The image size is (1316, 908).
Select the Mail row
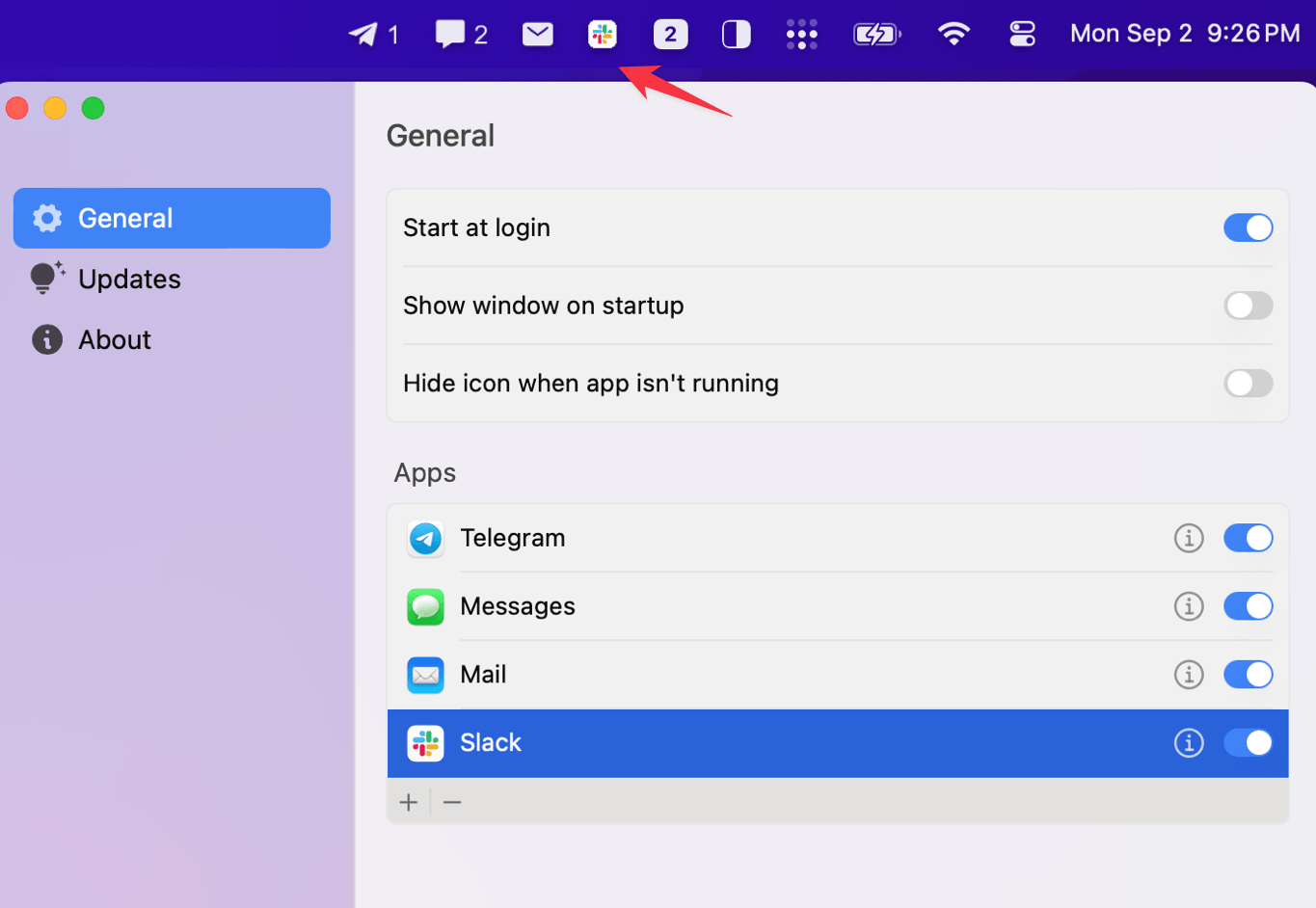coord(838,675)
